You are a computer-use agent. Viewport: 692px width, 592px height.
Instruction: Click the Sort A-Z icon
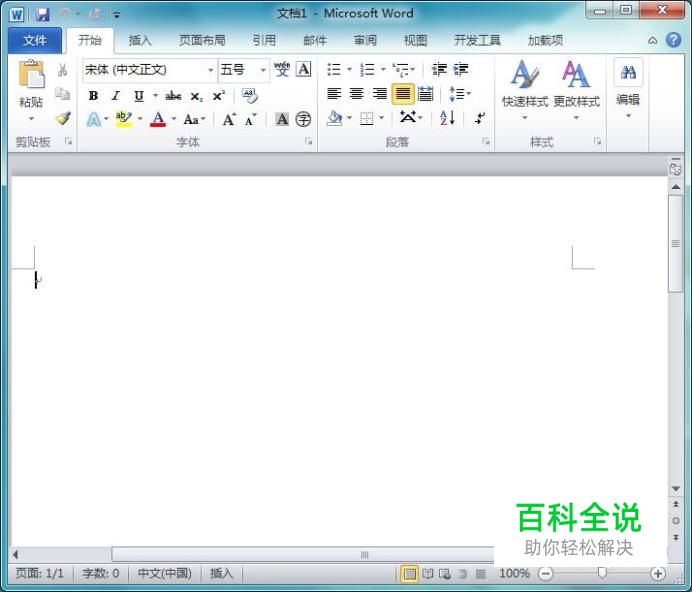point(447,118)
